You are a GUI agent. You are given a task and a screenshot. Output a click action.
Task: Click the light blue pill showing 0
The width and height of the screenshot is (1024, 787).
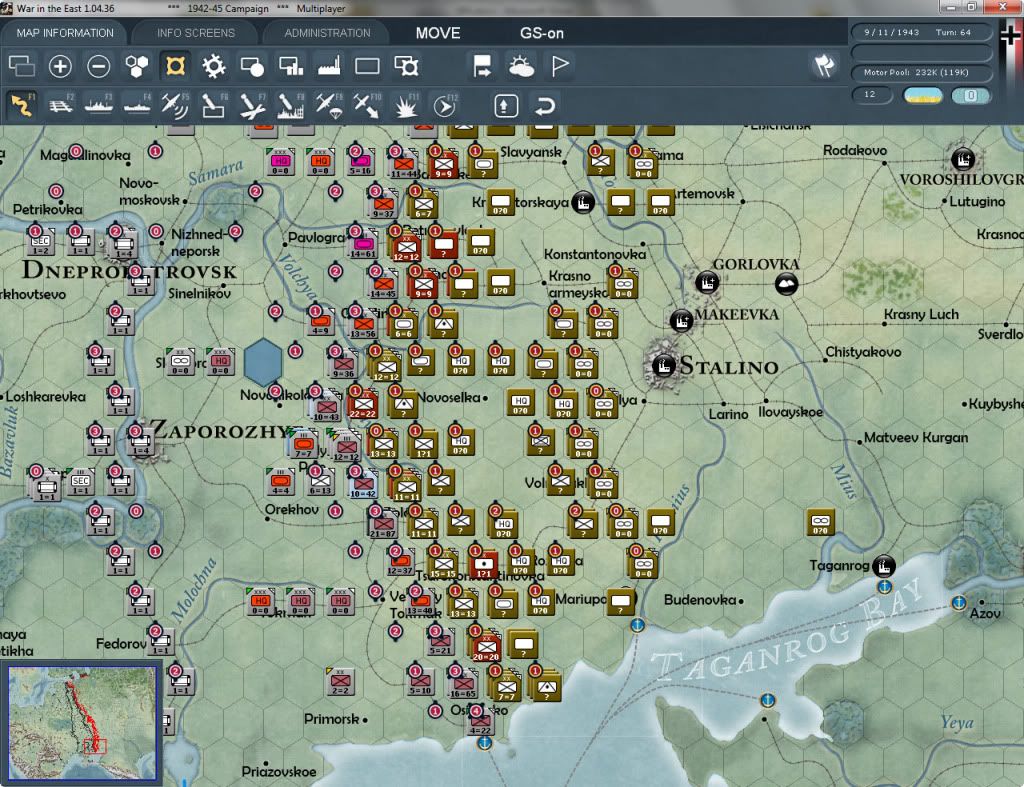(971, 95)
